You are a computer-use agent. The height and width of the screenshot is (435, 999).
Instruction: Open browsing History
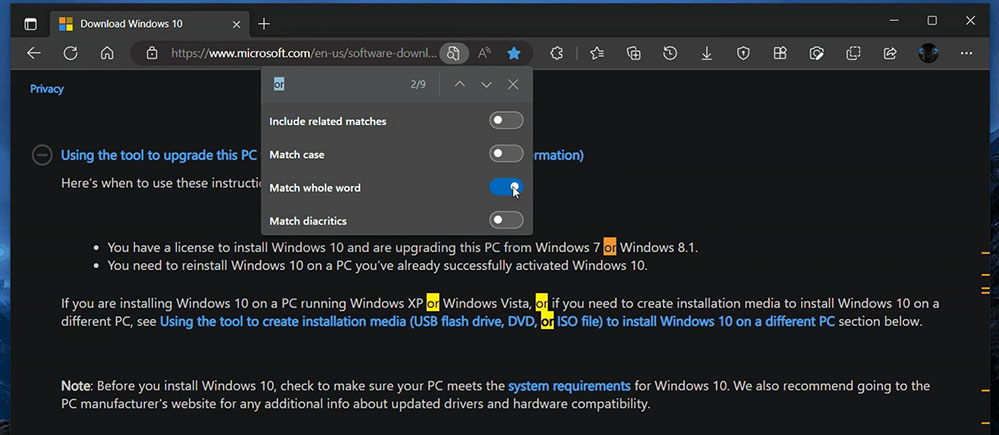coord(670,53)
